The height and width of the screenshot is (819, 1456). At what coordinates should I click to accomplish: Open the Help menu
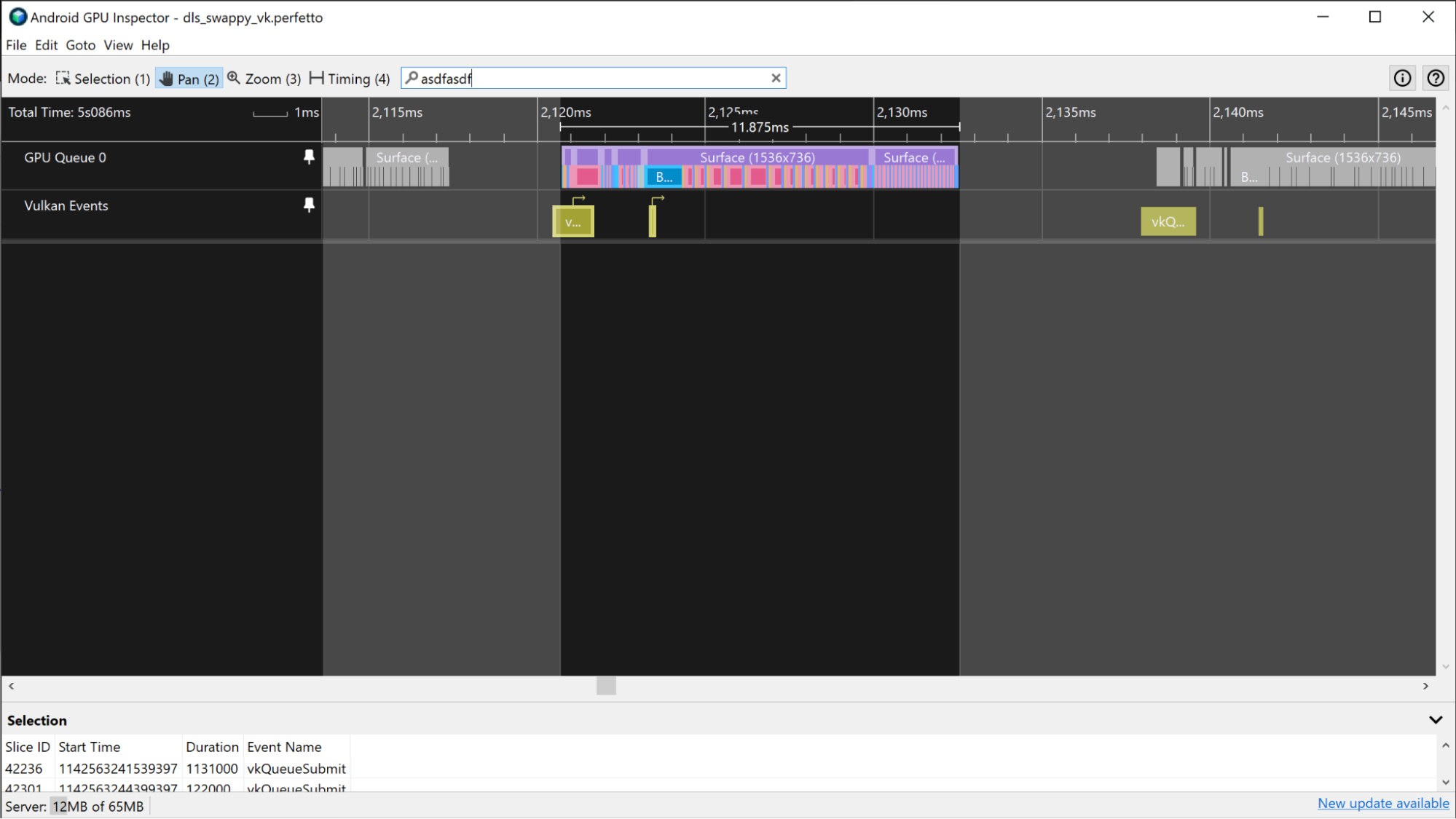(155, 45)
